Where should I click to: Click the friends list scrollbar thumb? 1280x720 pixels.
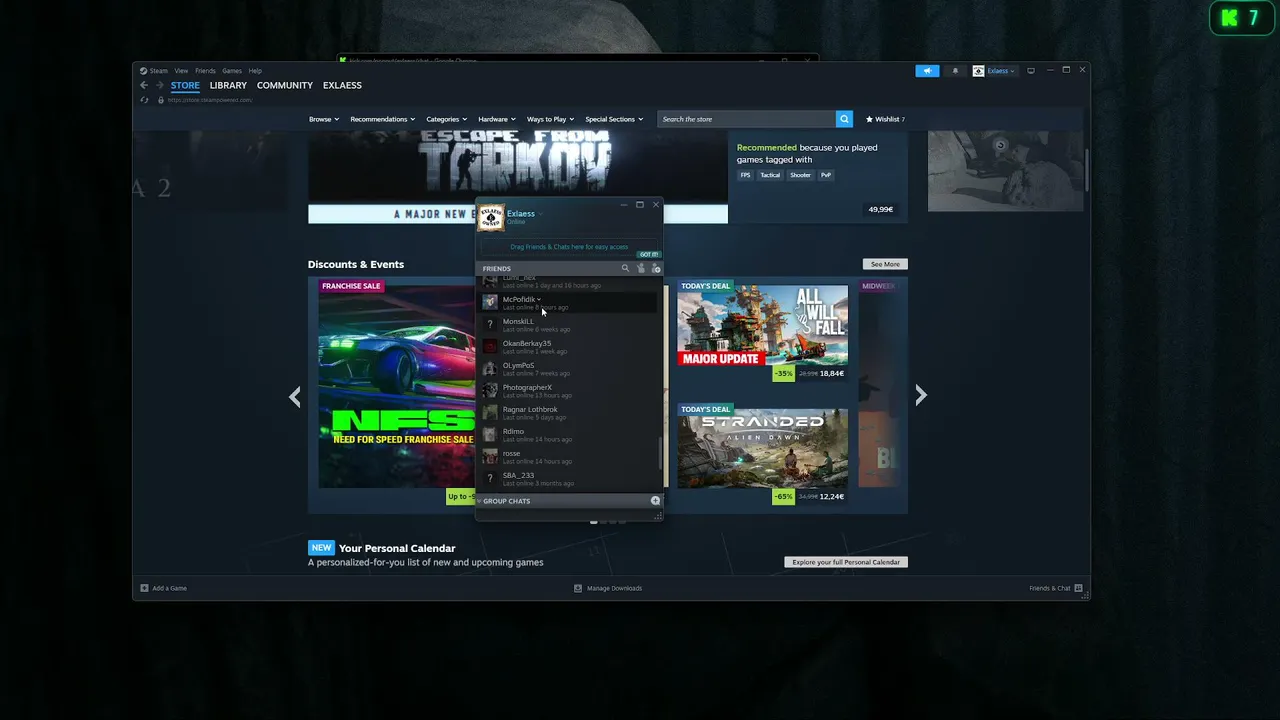click(x=659, y=455)
